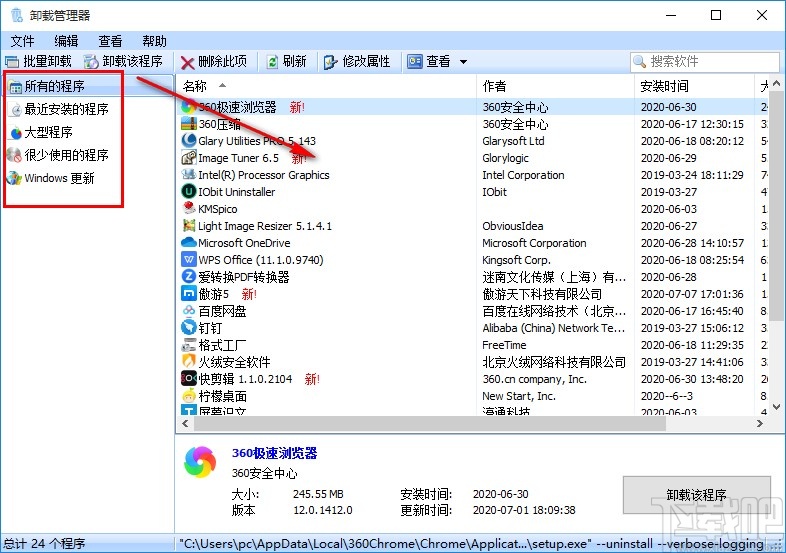Click the 爱转换PDF转换器 icon
This screenshot has height=553, width=786.
click(189, 277)
